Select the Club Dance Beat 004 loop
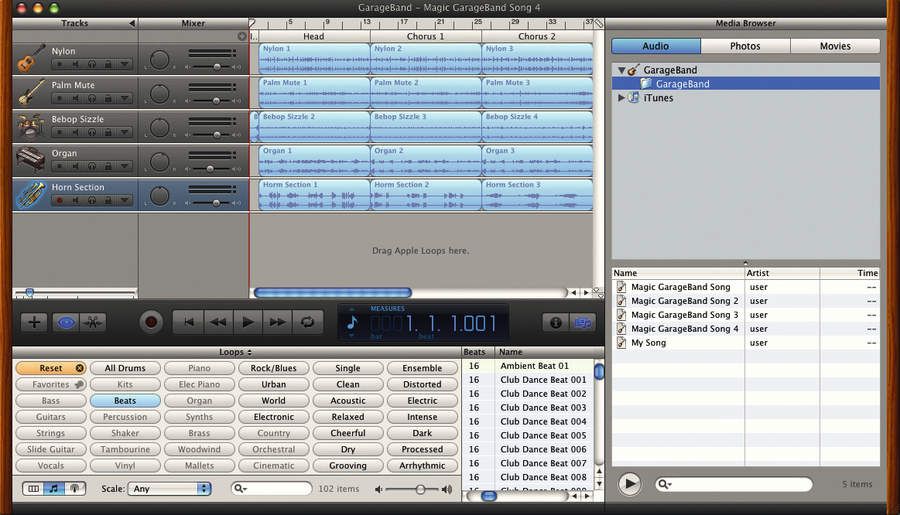Image resolution: width=900 pixels, height=515 pixels. tap(527, 421)
